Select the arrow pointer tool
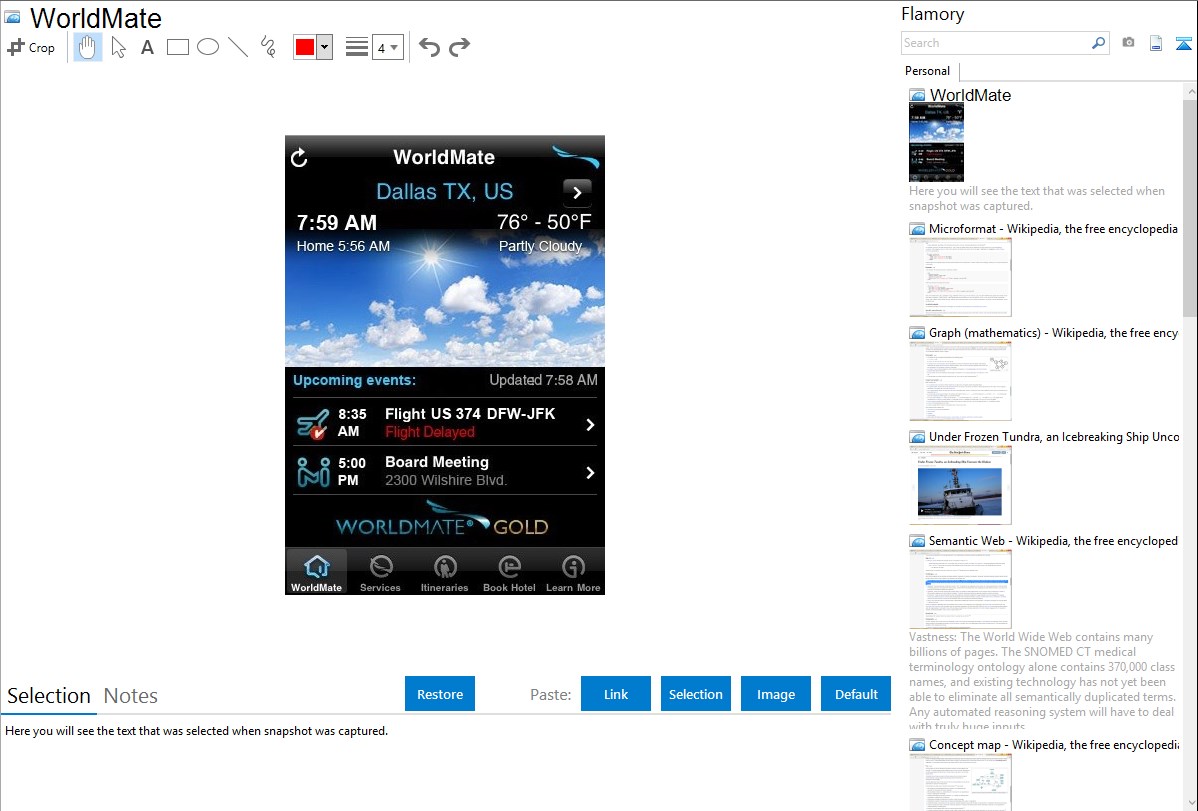This screenshot has width=1198, height=811. point(118,47)
